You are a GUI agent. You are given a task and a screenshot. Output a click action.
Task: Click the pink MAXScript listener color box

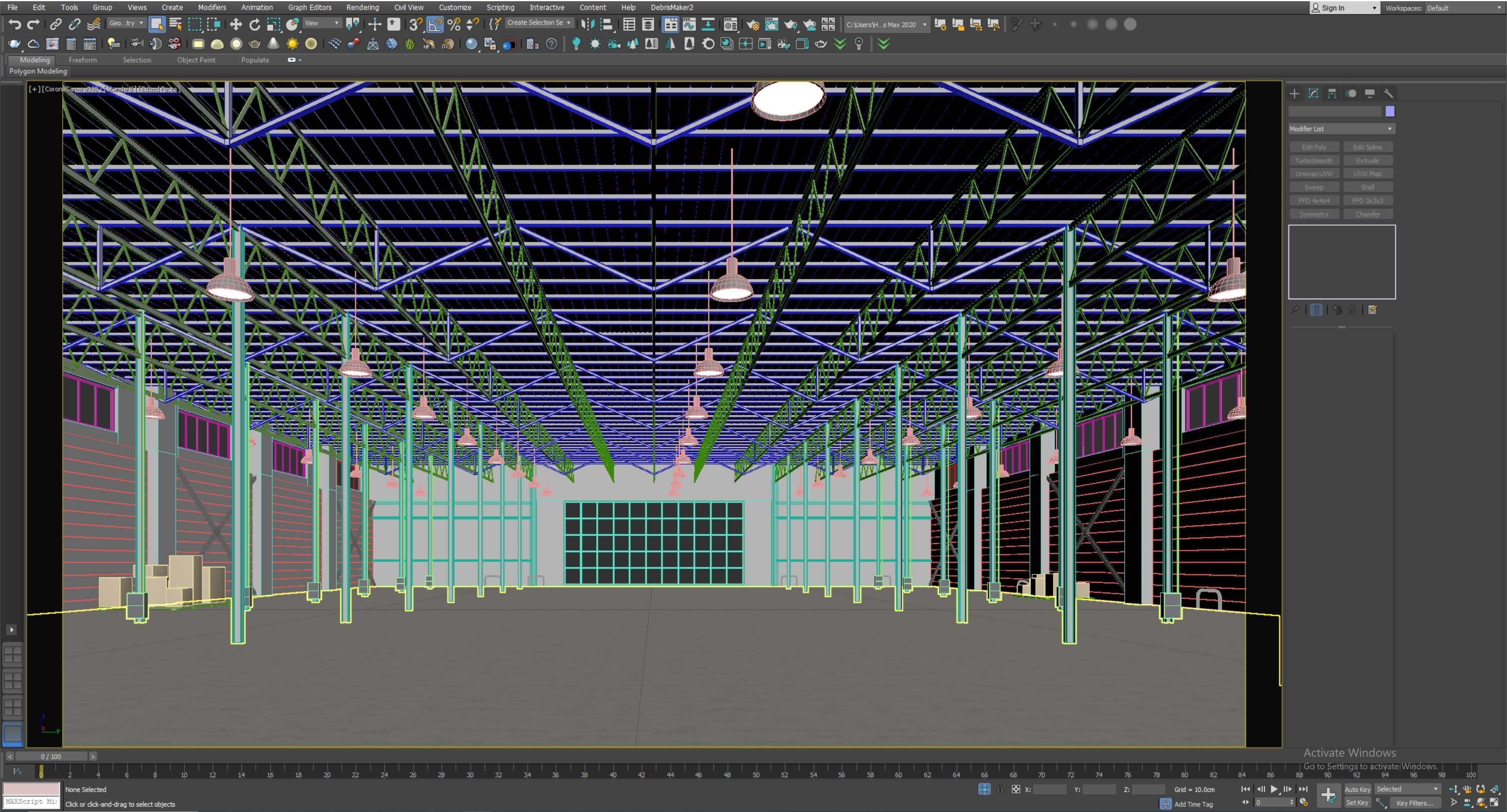(31, 788)
